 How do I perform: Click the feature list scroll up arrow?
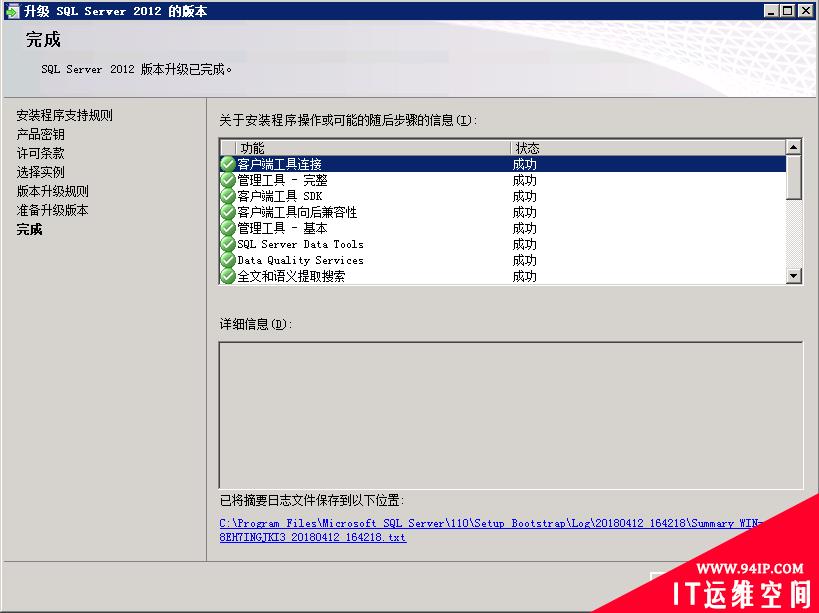[x=794, y=147]
